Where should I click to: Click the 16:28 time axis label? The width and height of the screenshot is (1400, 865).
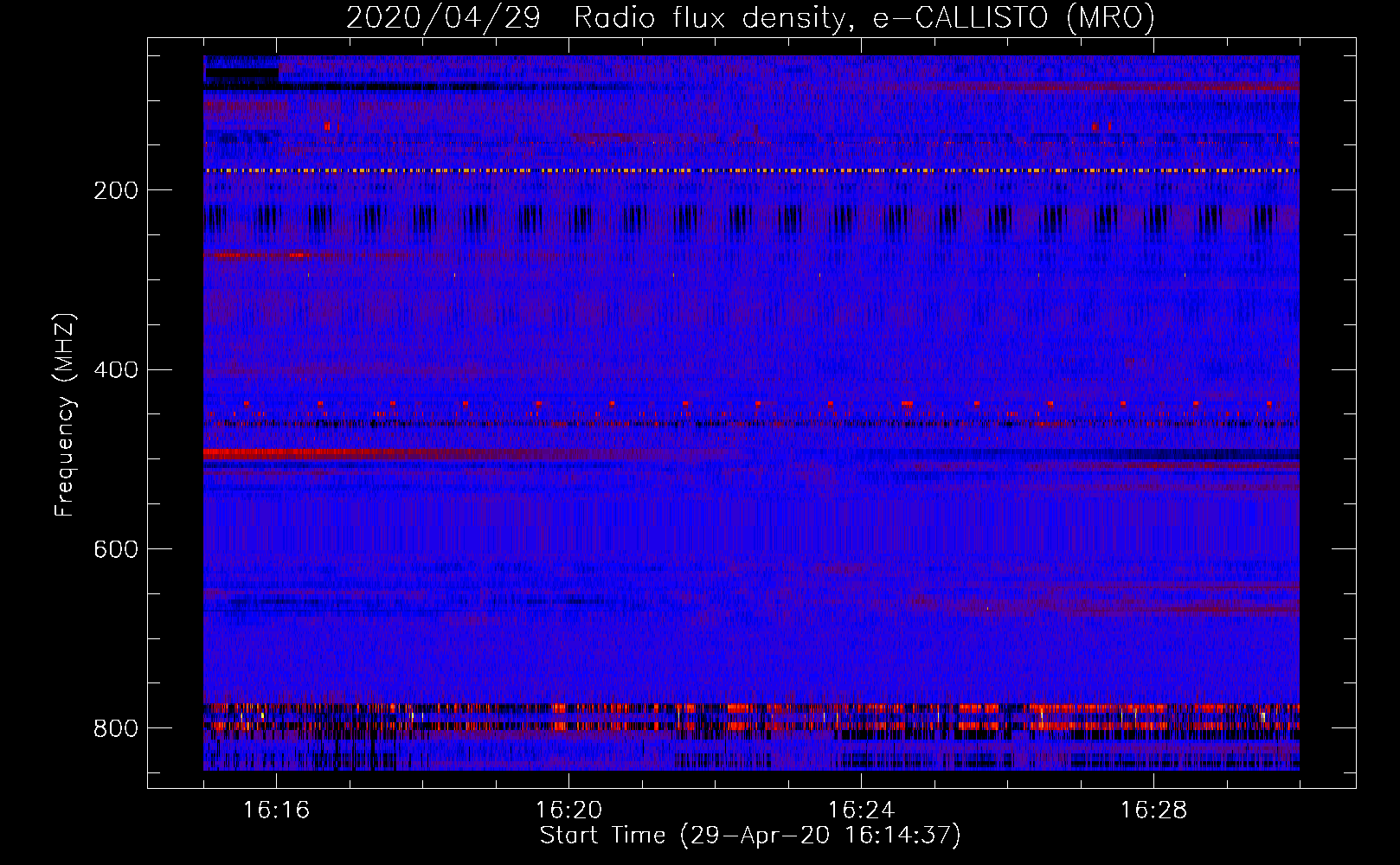click(x=1154, y=810)
